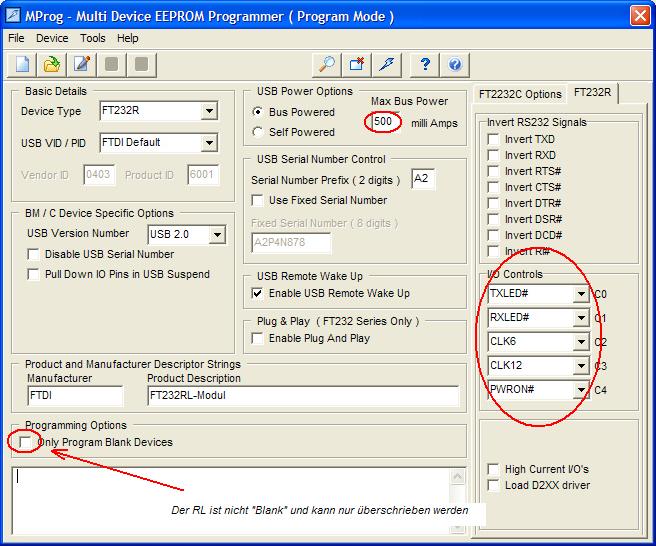Screen dimensions: 656x546
Task: Click the question mark help icon
Action: 425,65
